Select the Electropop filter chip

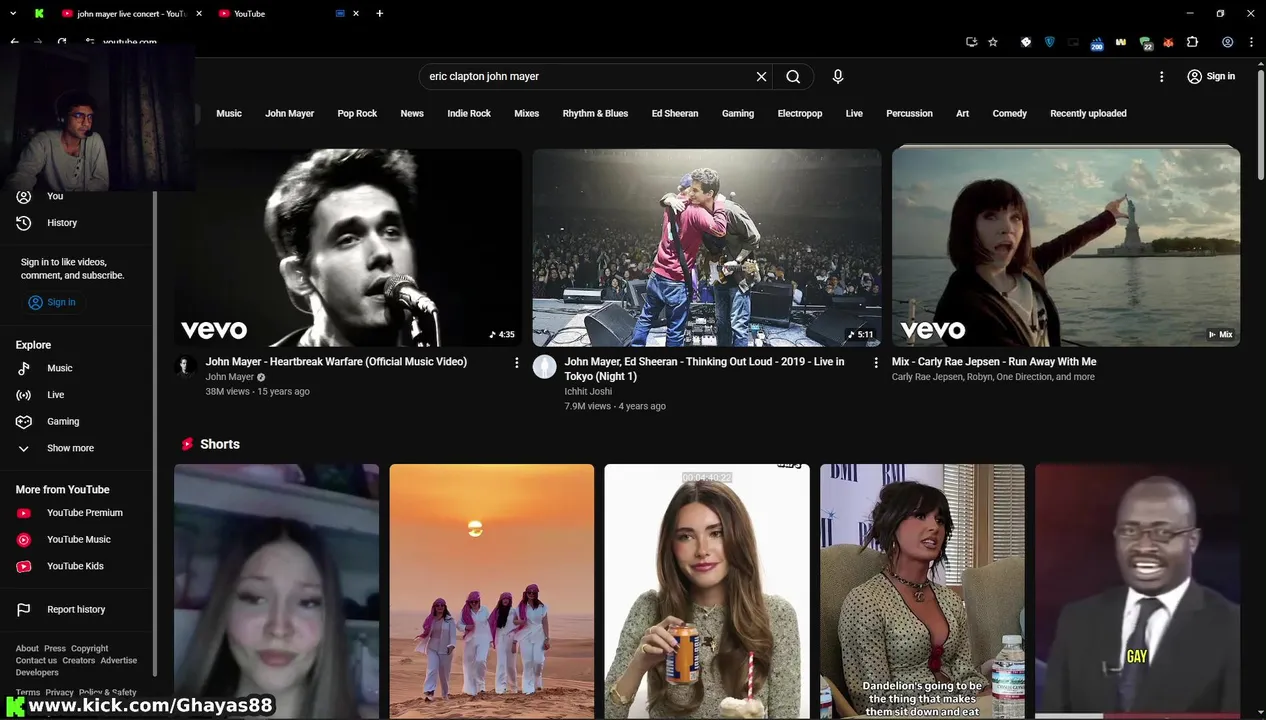800,114
